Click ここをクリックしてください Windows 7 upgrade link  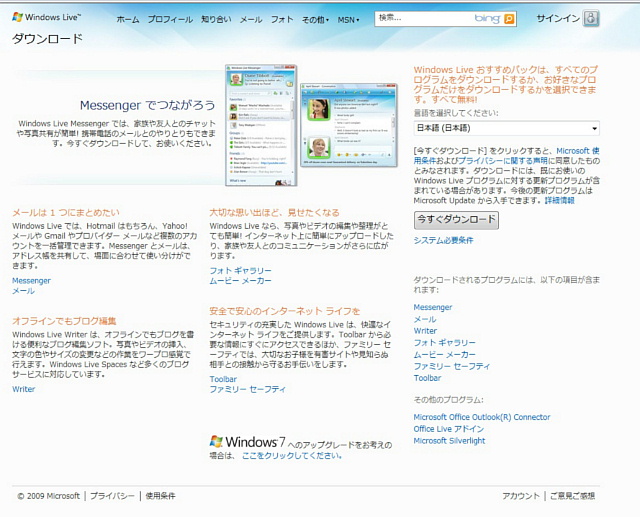[x=292, y=455]
